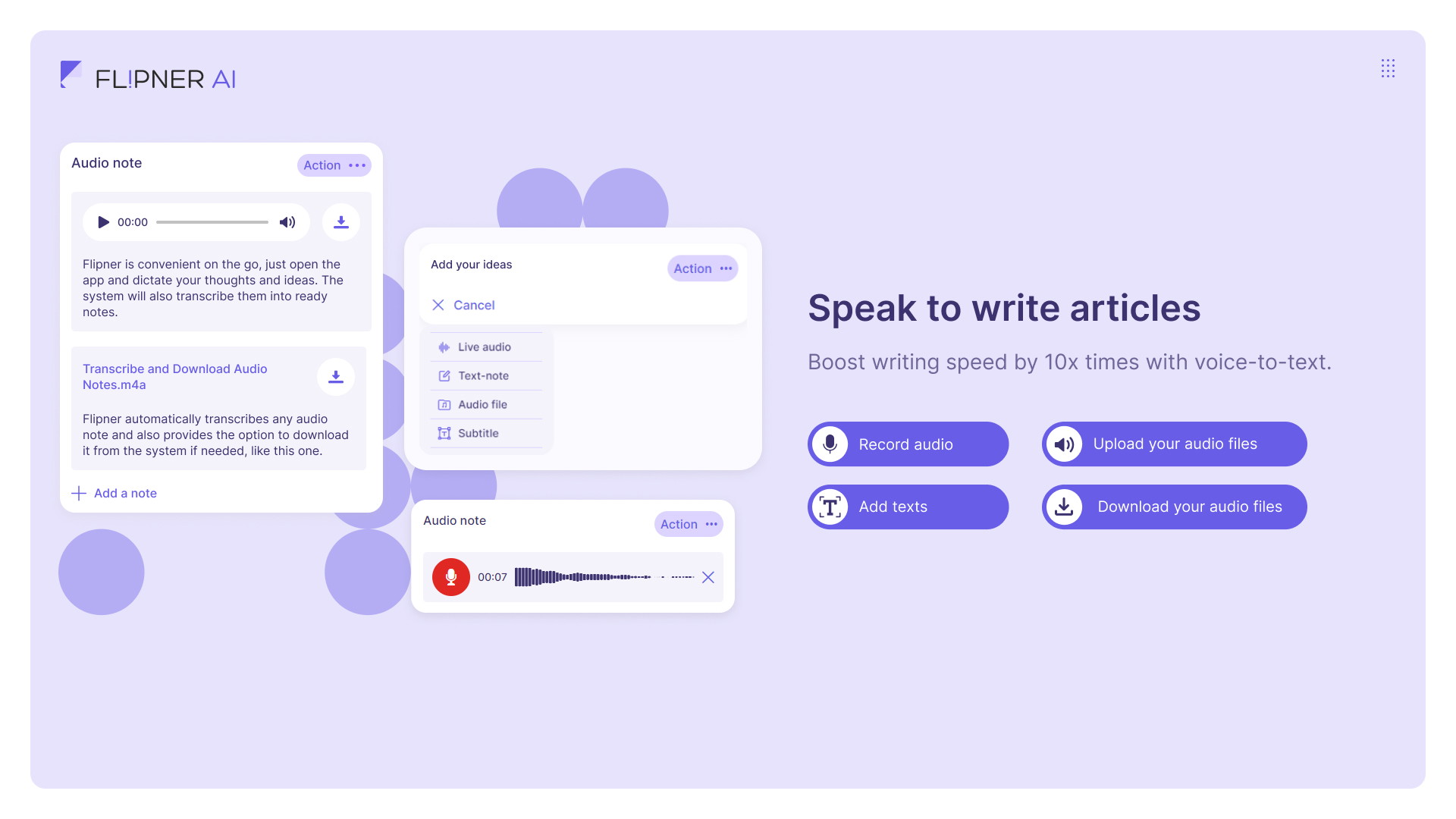Click the stop/close icon on recording waveform

[x=708, y=577]
